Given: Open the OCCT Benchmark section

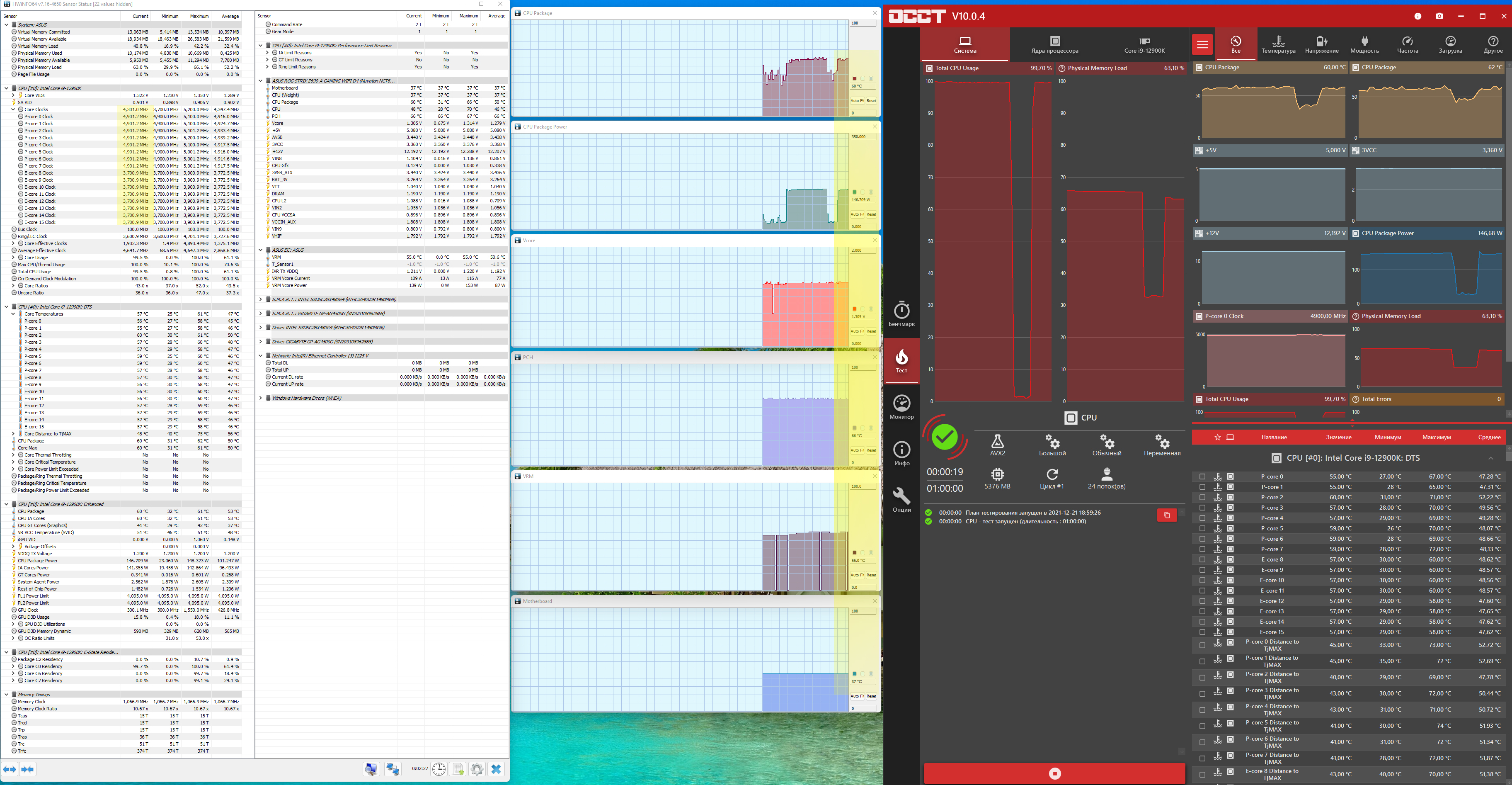Looking at the screenshot, I should pos(901,314).
